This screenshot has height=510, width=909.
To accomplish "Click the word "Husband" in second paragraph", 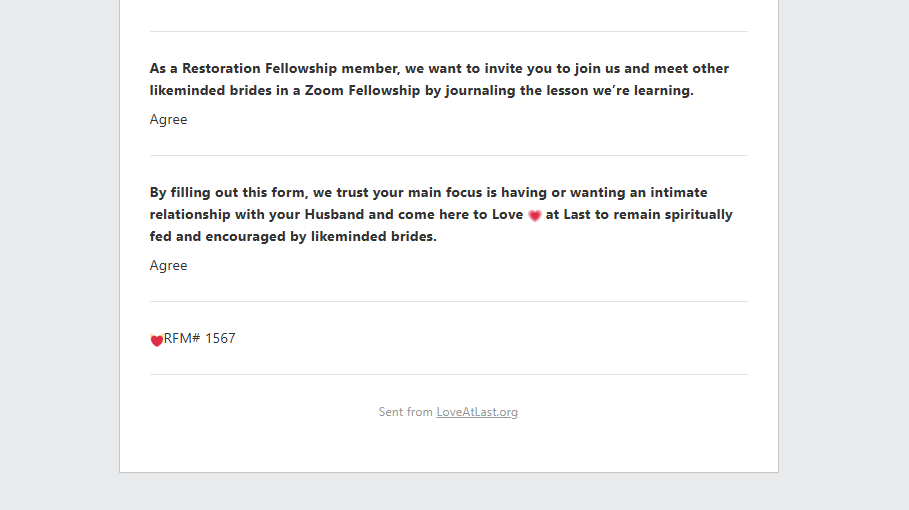I will click(x=334, y=214).
